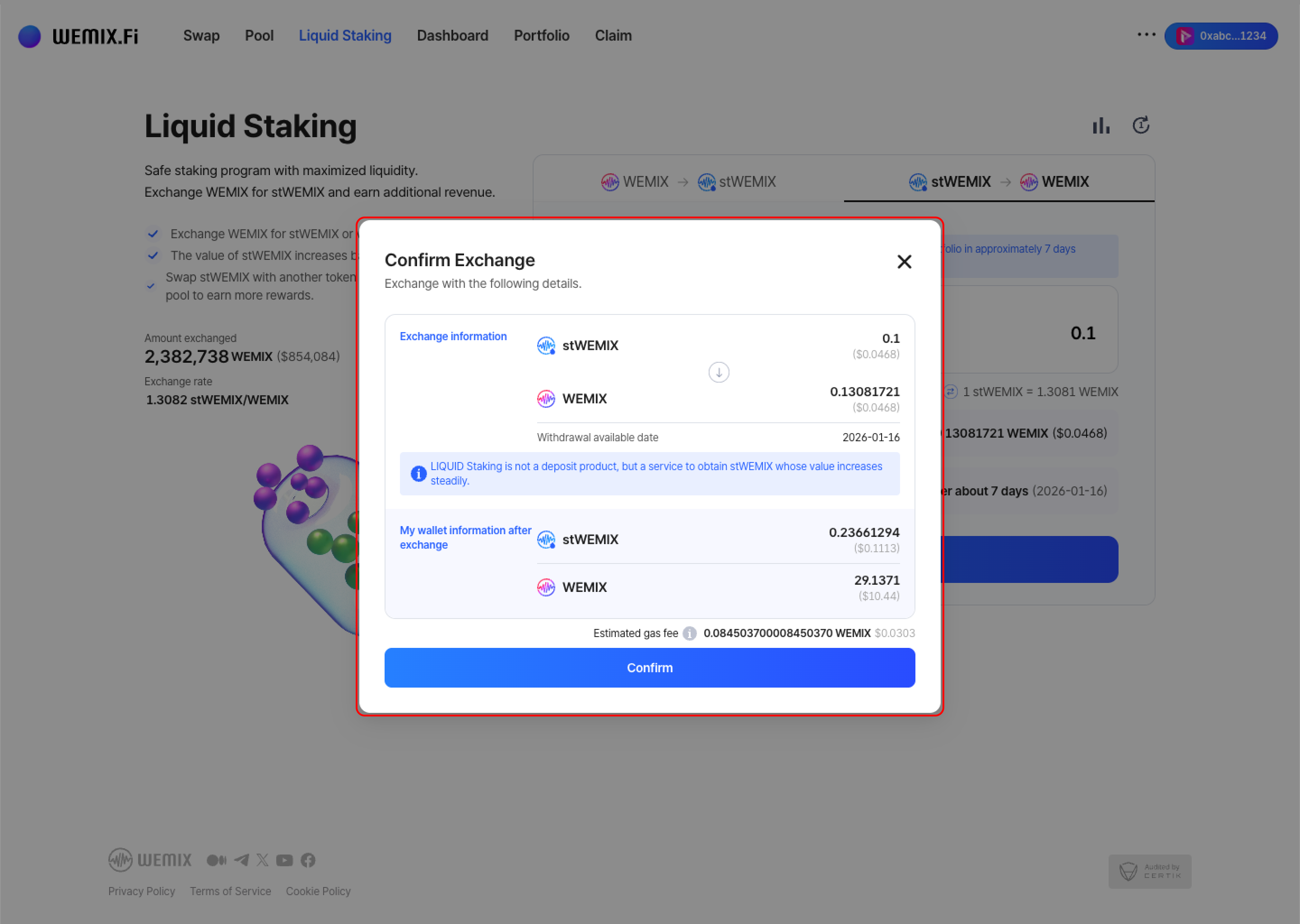Click the estimated gas fee info icon
Screen dimensions: 1300x924
(x=689, y=633)
